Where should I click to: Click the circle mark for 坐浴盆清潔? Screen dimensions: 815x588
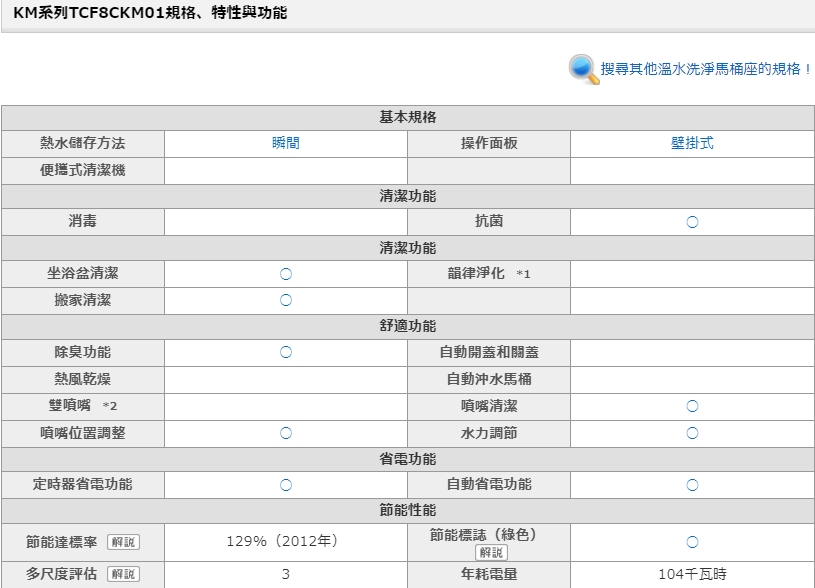coord(285,273)
